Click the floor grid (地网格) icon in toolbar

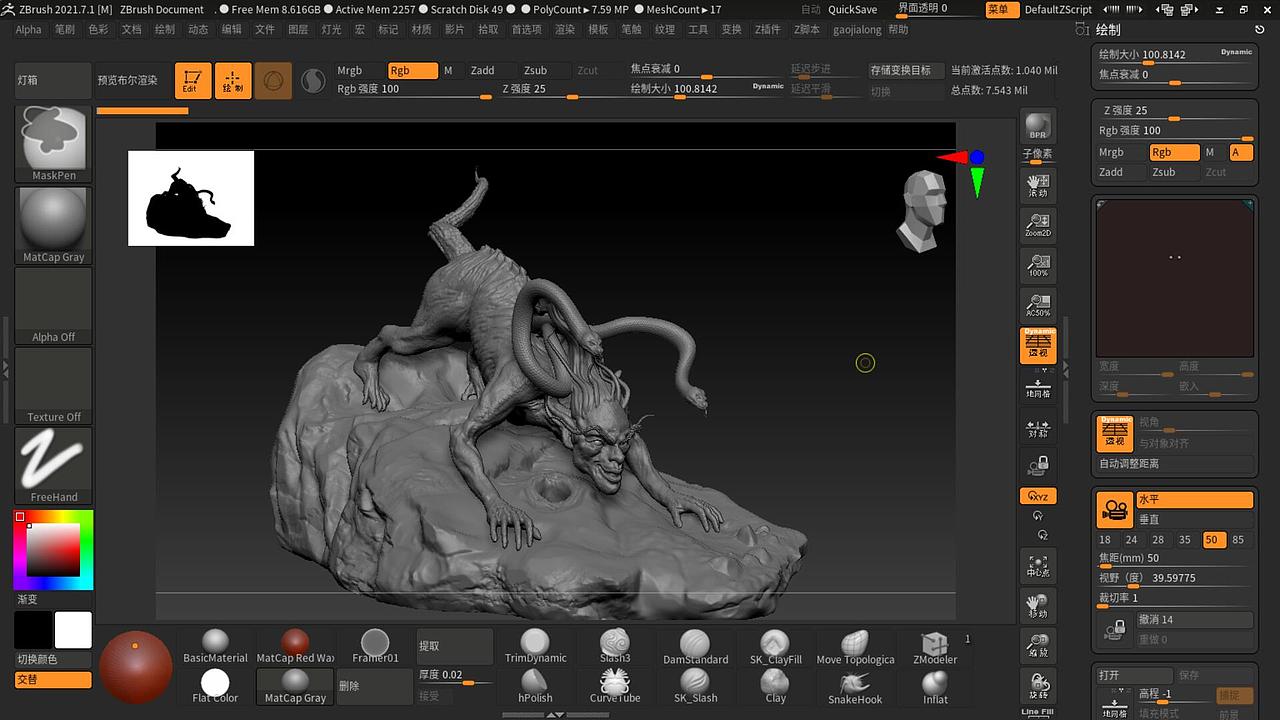coord(1038,387)
